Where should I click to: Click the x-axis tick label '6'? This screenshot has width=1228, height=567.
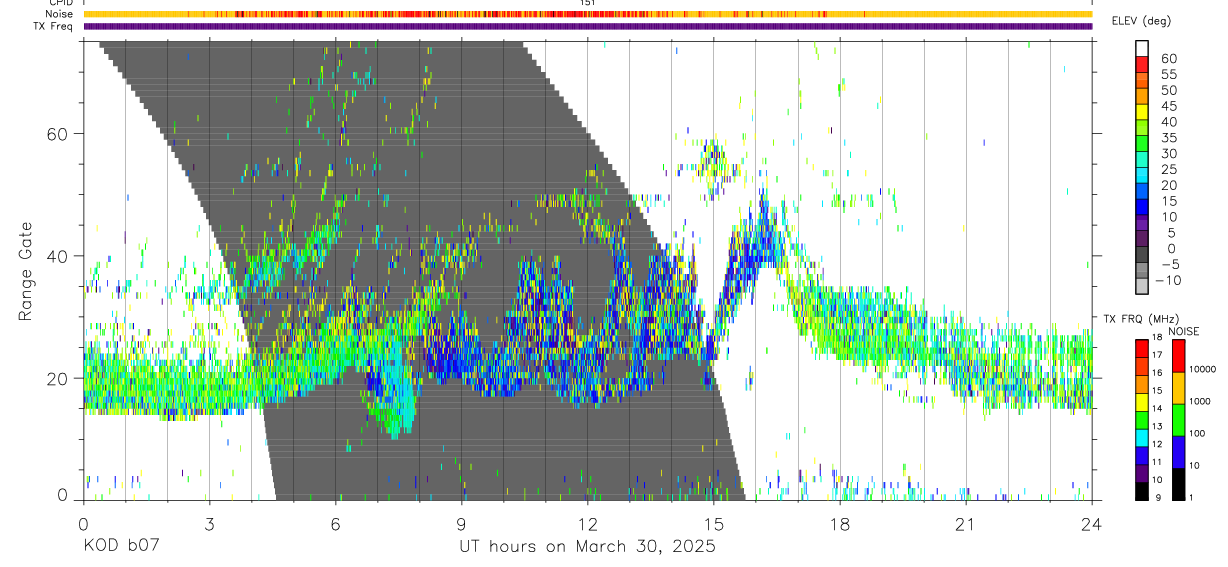(x=335, y=524)
